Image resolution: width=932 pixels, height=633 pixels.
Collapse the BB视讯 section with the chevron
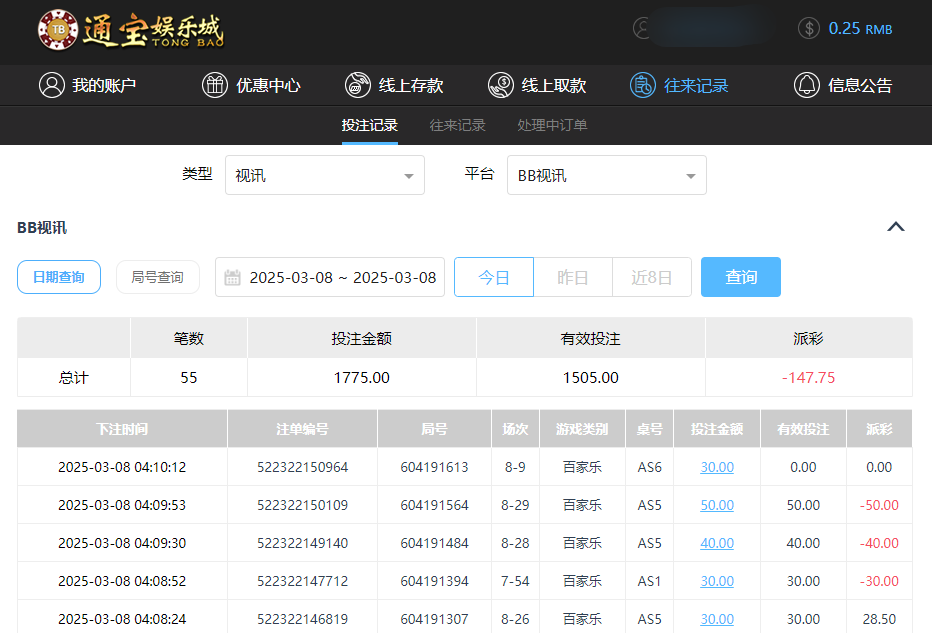point(895,227)
